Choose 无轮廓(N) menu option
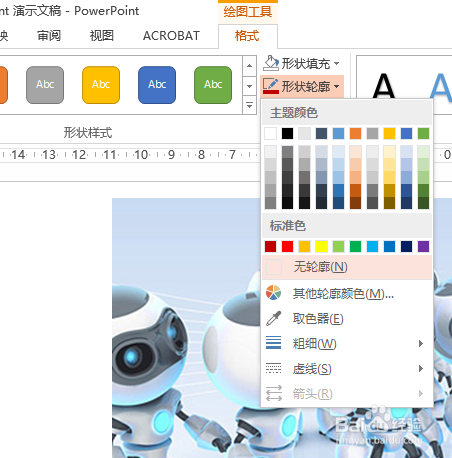 [x=347, y=267]
